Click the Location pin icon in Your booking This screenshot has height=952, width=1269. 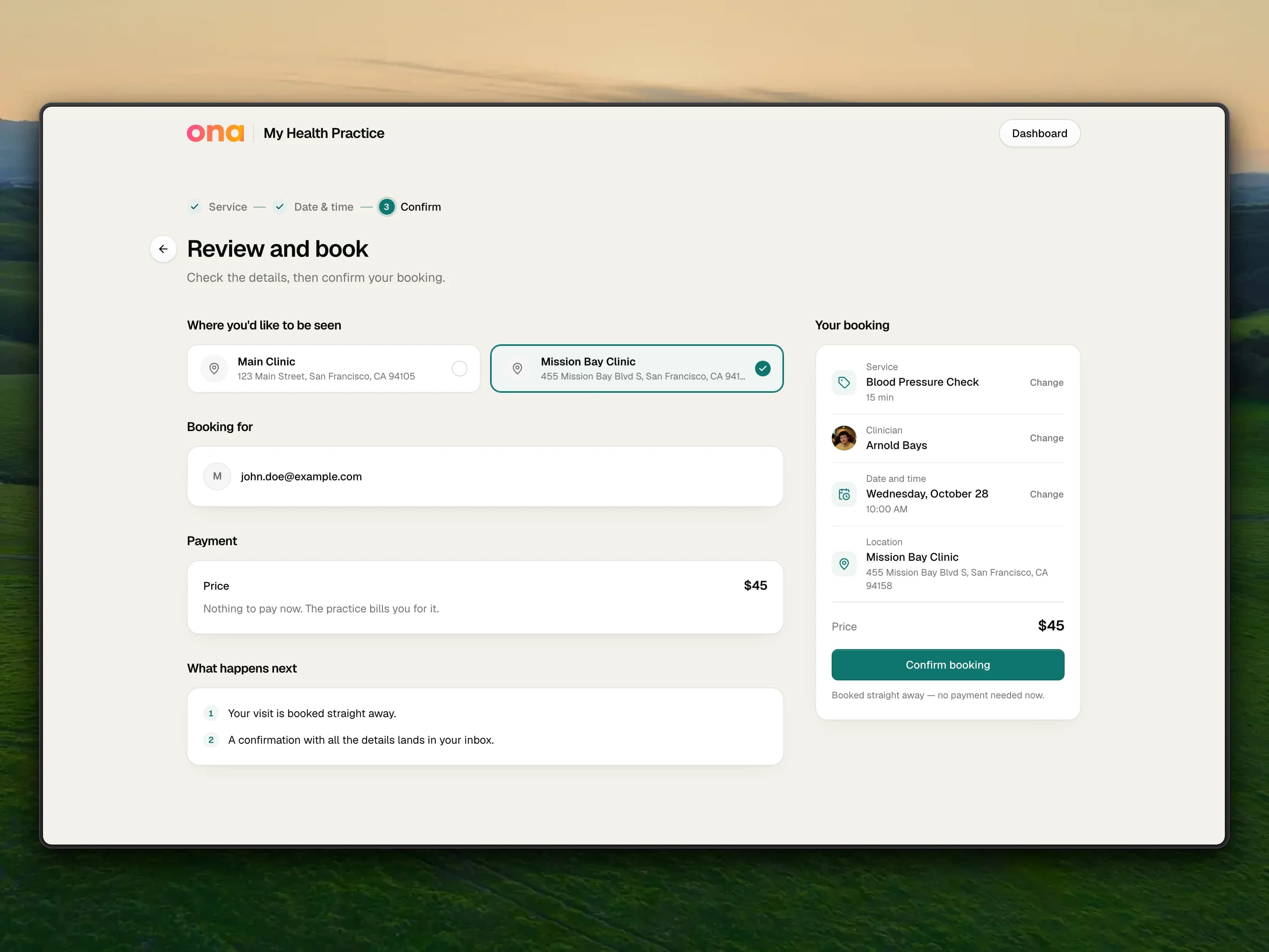[844, 564]
